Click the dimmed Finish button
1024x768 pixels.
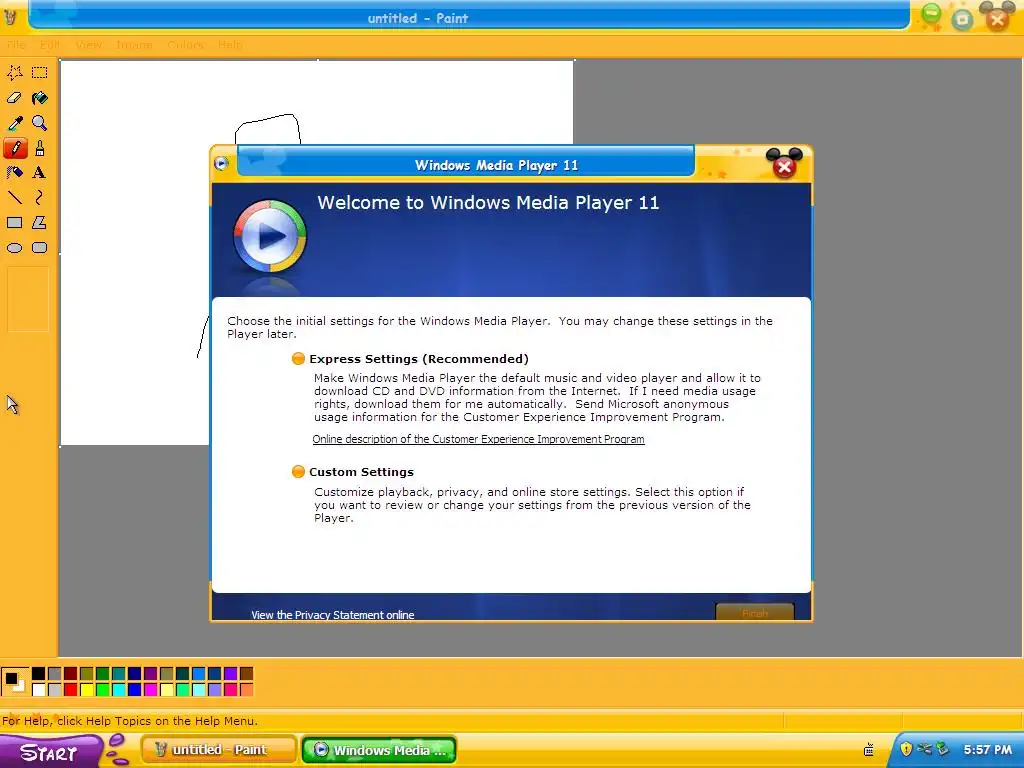pos(755,613)
